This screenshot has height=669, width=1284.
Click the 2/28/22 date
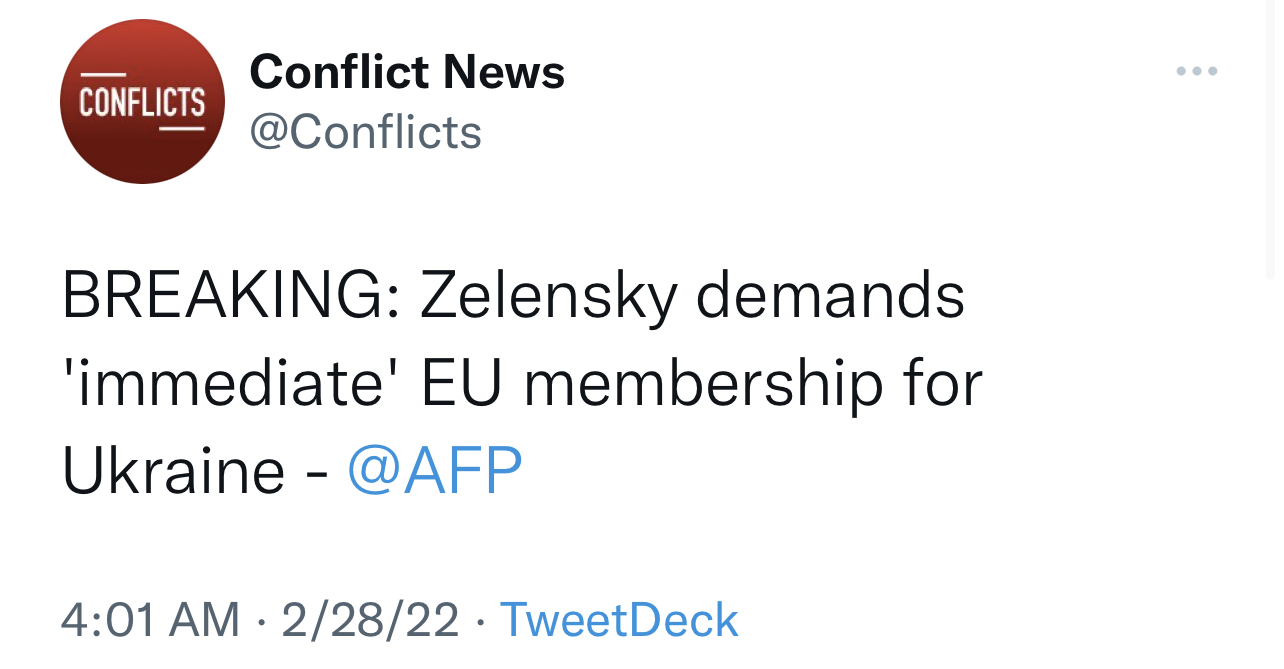pyautogui.click(x=370, y=620)
